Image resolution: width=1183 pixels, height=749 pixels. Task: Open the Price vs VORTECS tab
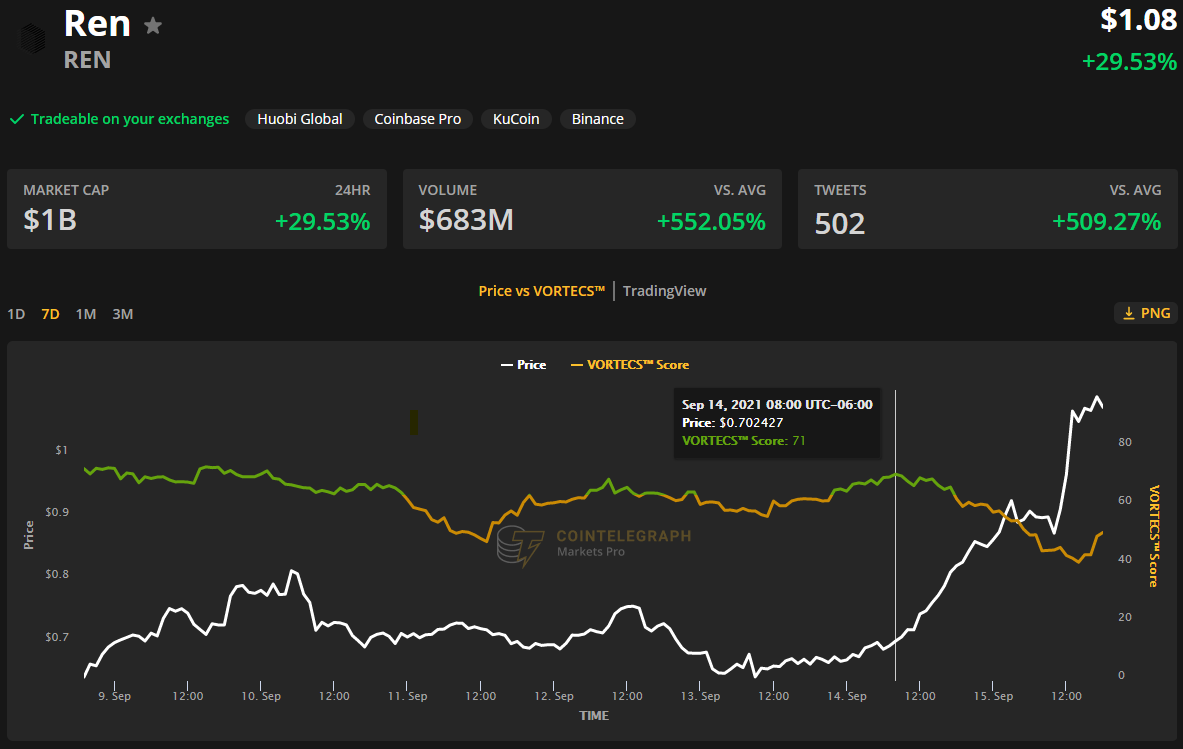[x=542, y=291]
